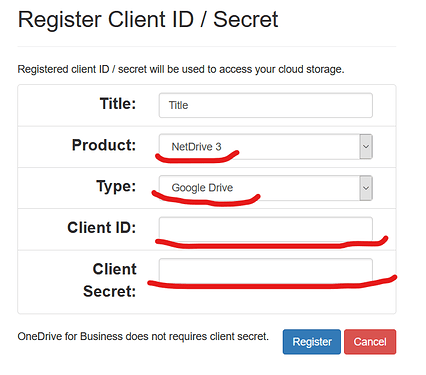
Task: Click inside the Client ID input box
Action: [x=266, y=229]
